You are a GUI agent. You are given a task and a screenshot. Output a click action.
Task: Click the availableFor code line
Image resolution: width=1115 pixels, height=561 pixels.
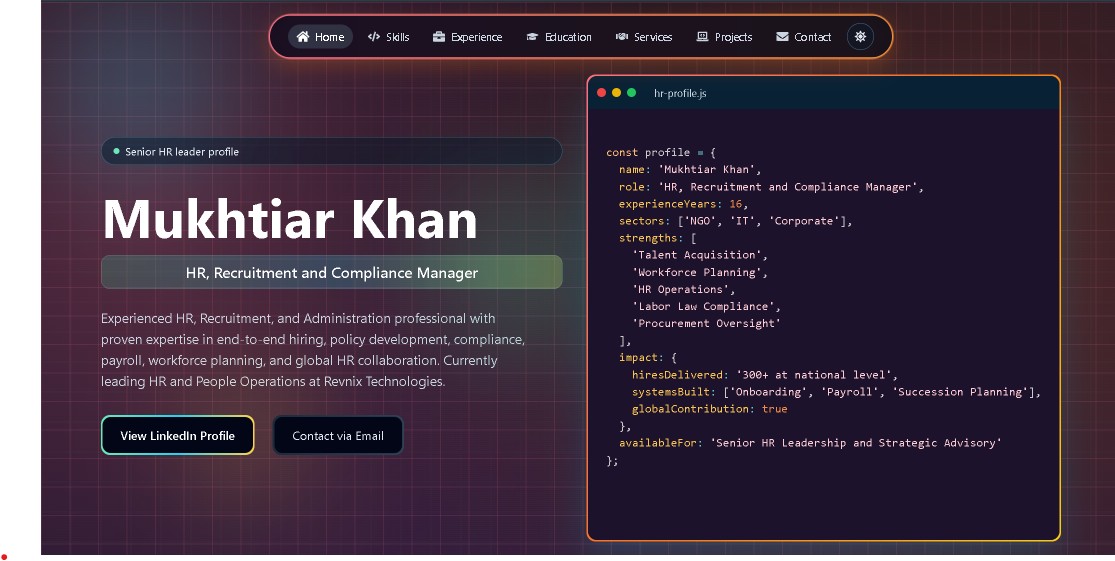810,443
